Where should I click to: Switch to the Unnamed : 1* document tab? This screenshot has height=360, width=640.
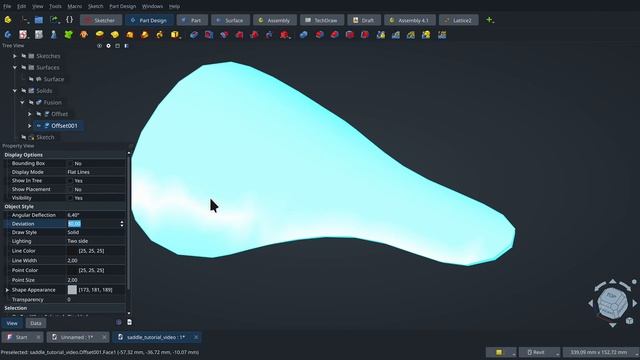78,337
